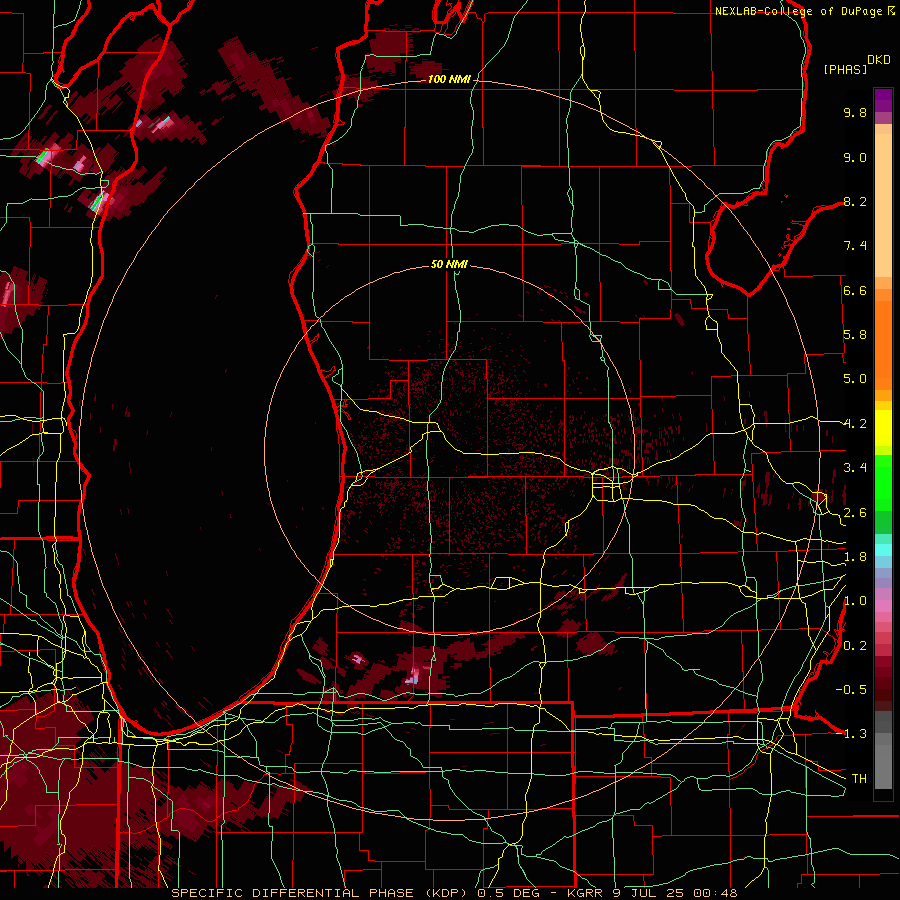This screenshot has height=900, width=900.
Task: Click the 7.4 scale value
Action: [x=855, y=246]
